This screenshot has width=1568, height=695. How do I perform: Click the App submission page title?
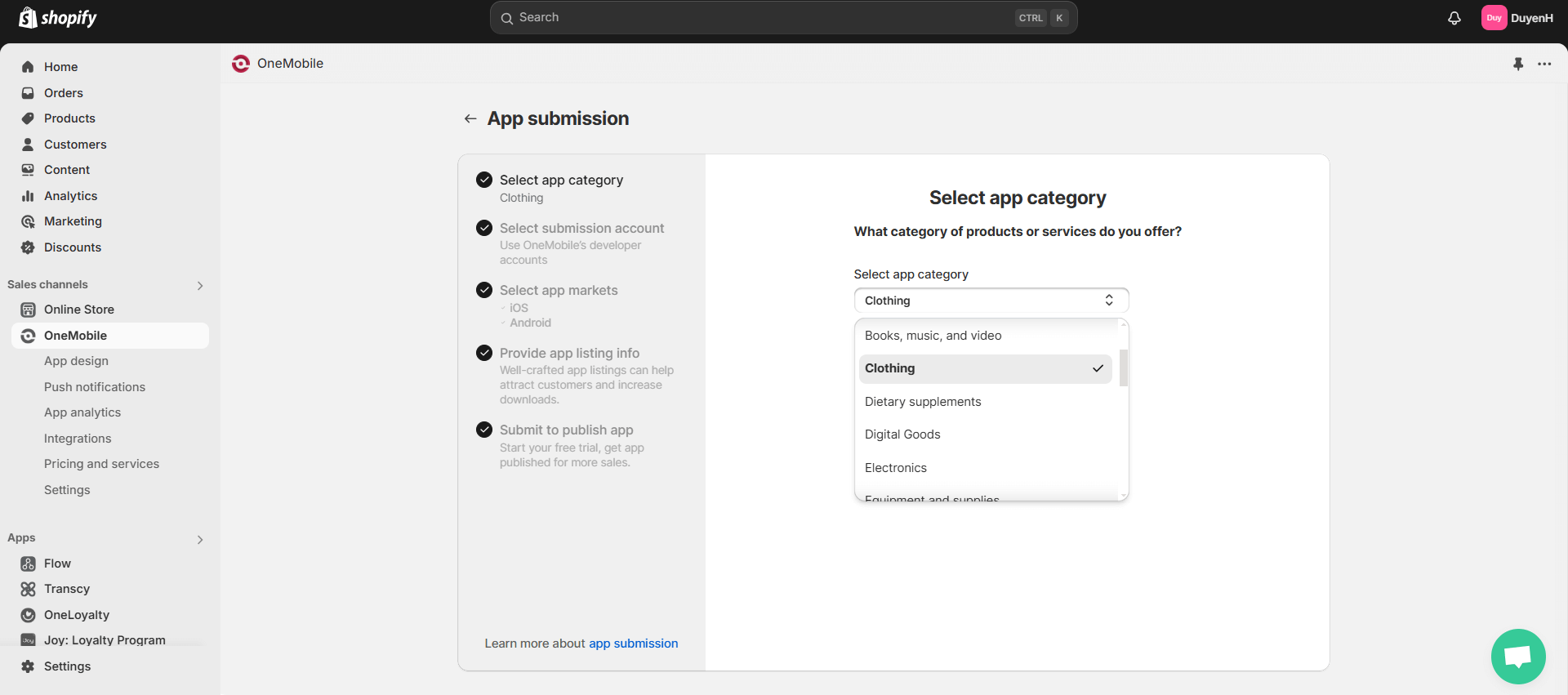[559, 118]
